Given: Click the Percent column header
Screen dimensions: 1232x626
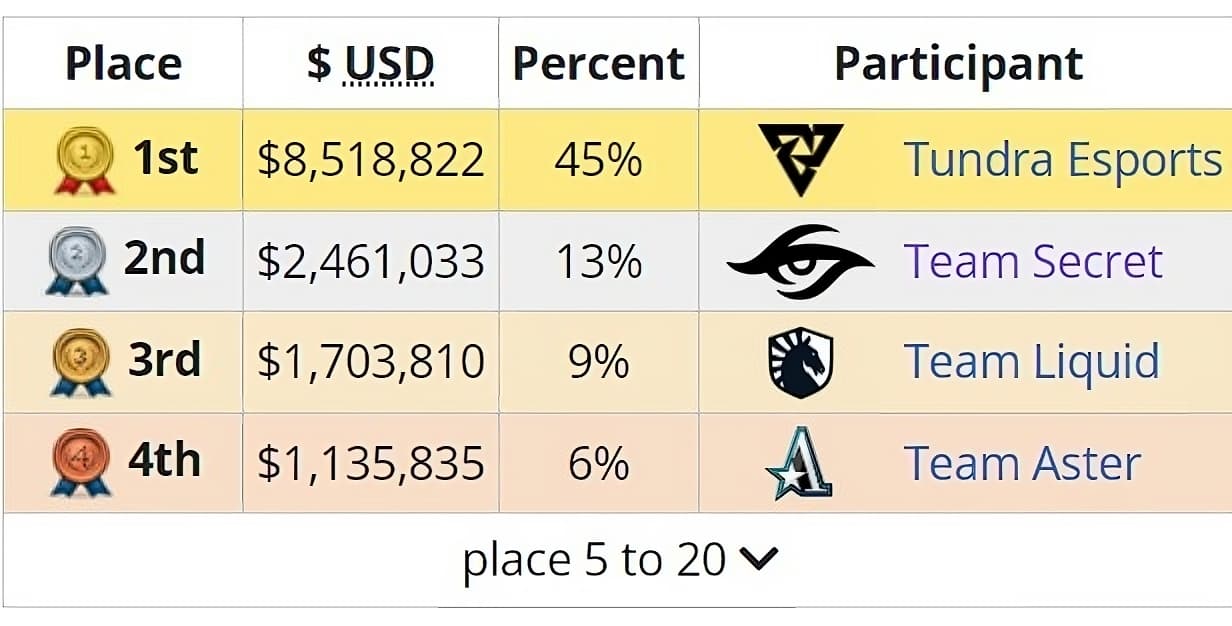Looking at the screenshot, I should (x=598, y=64).
